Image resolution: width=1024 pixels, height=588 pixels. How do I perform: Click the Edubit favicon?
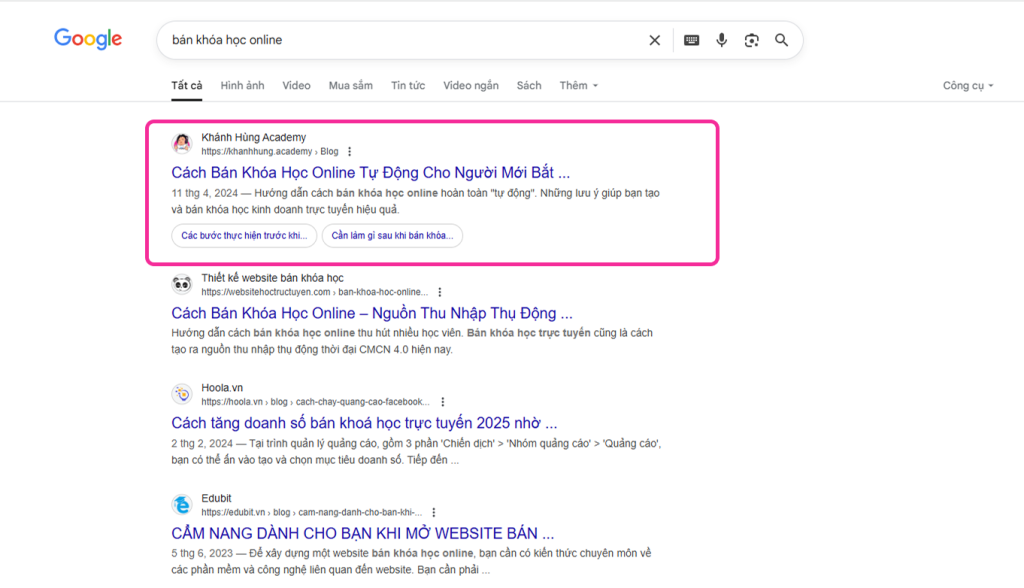click(x=182, y=504)
